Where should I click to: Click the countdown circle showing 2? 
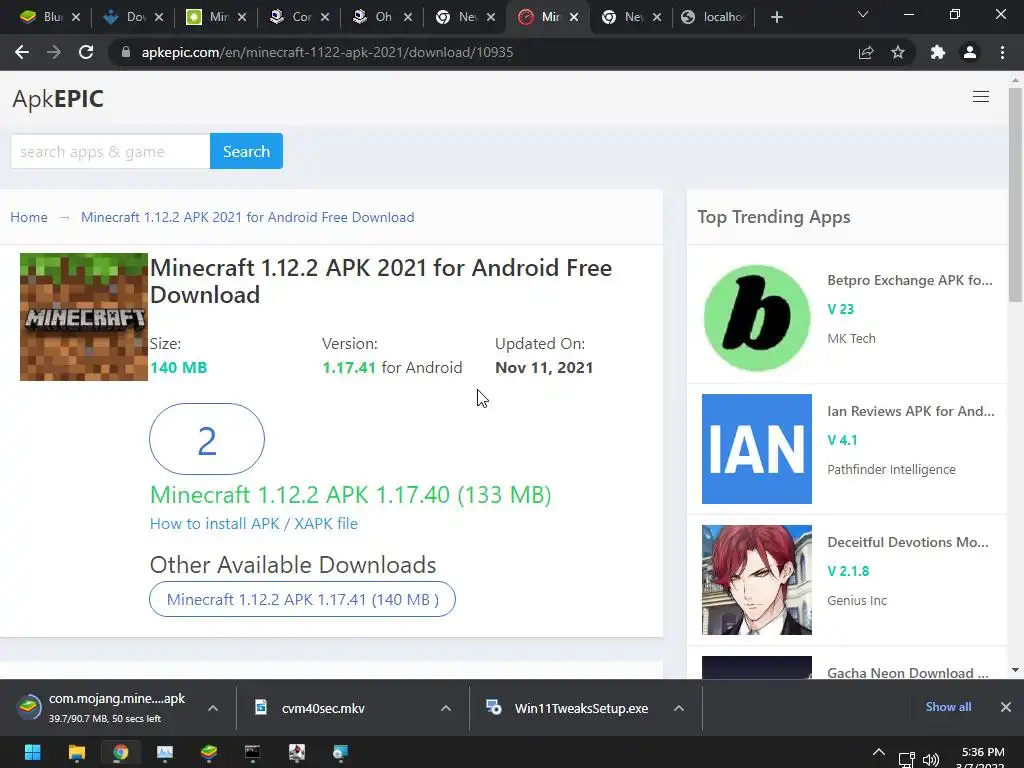click(x=207, y=439)
